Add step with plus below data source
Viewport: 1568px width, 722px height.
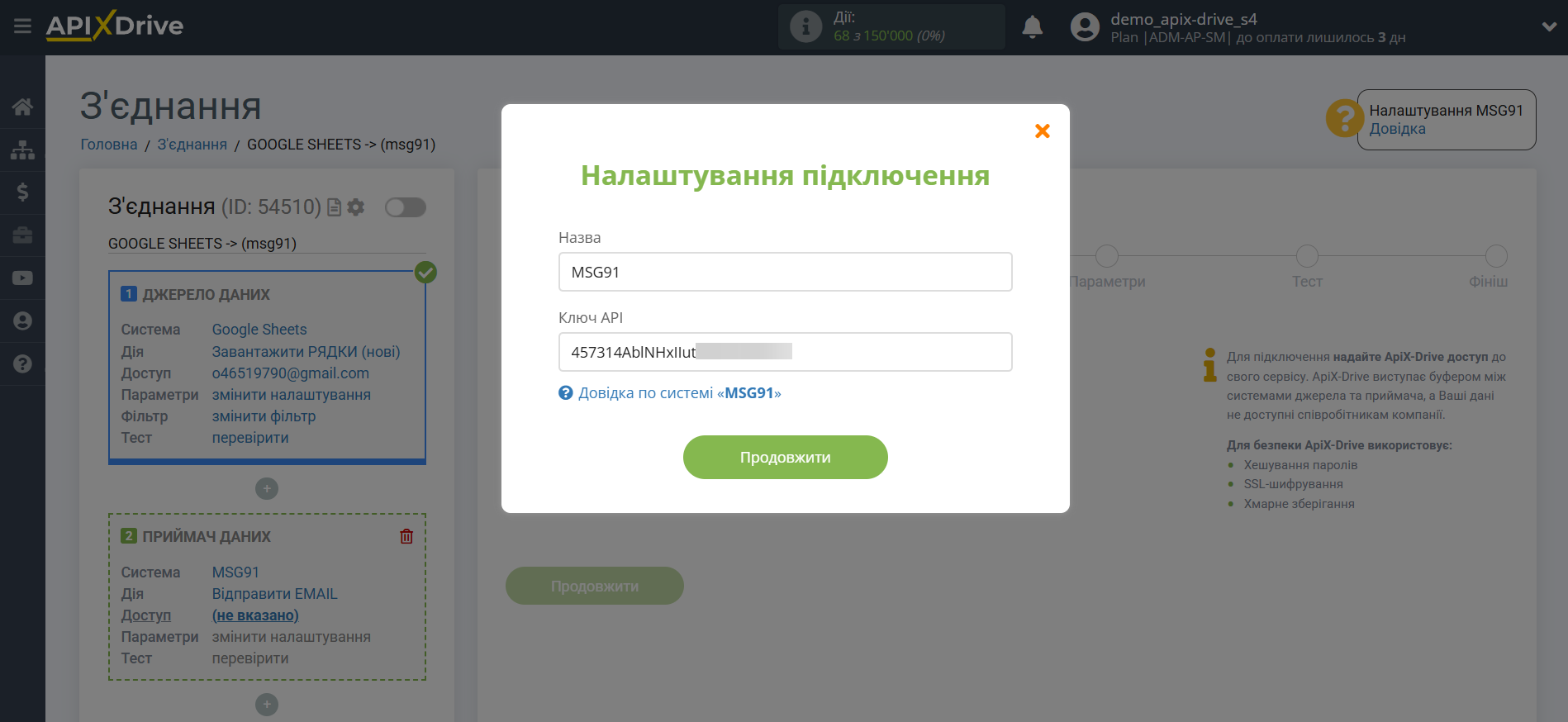[x=267, y=488]
